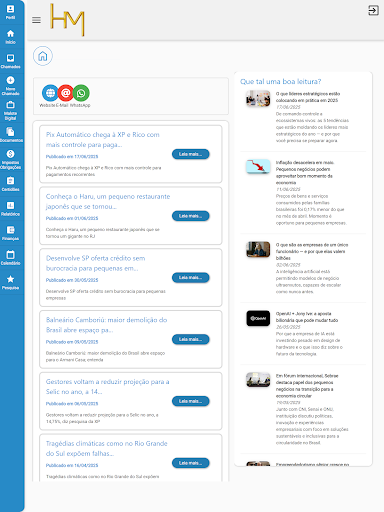
Task: Open the Website globe icon
Action: click(x=50, y=93)
